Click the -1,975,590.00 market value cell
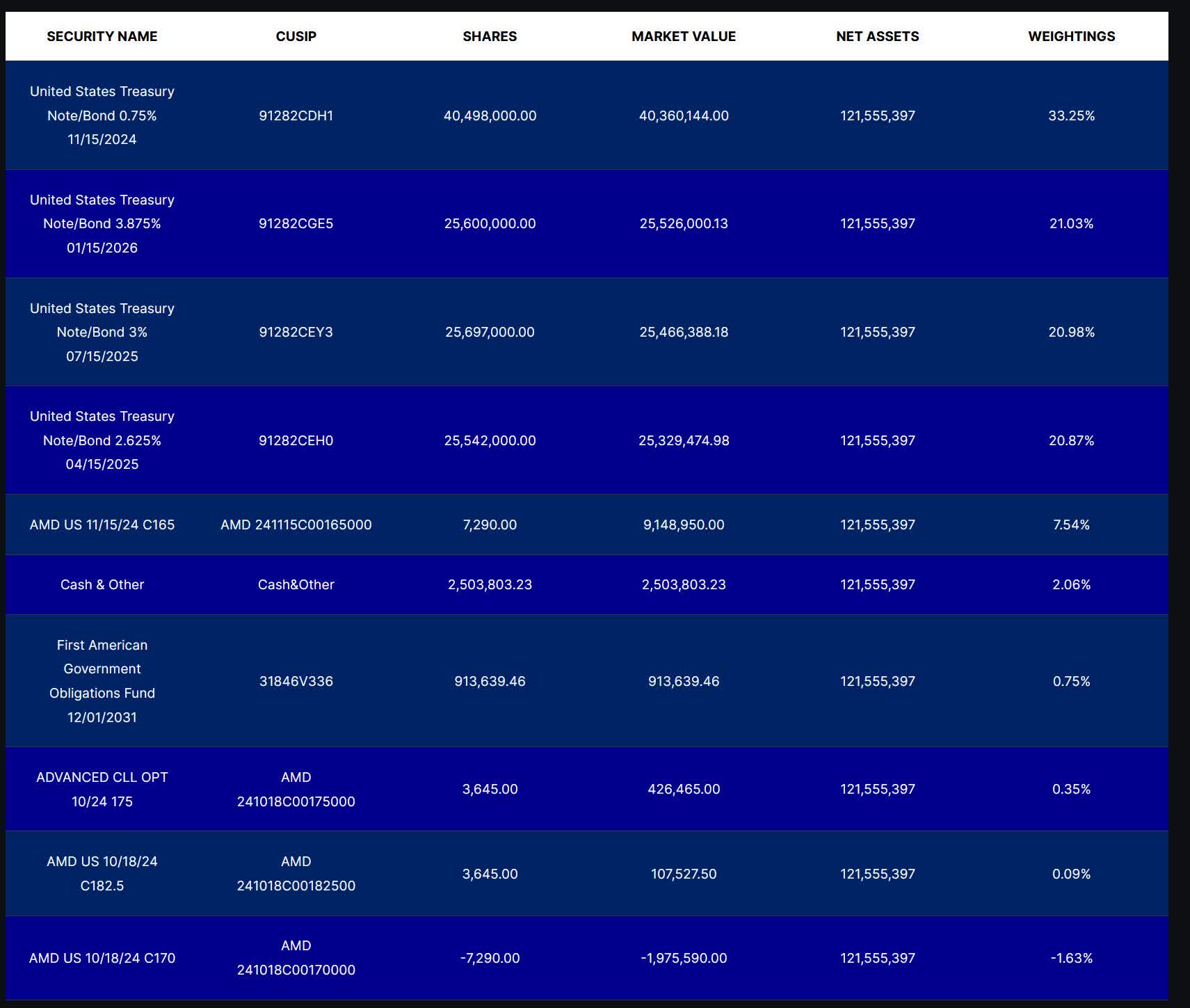This screenshot has height=1008, width=1190. click(x=683, y=958)
